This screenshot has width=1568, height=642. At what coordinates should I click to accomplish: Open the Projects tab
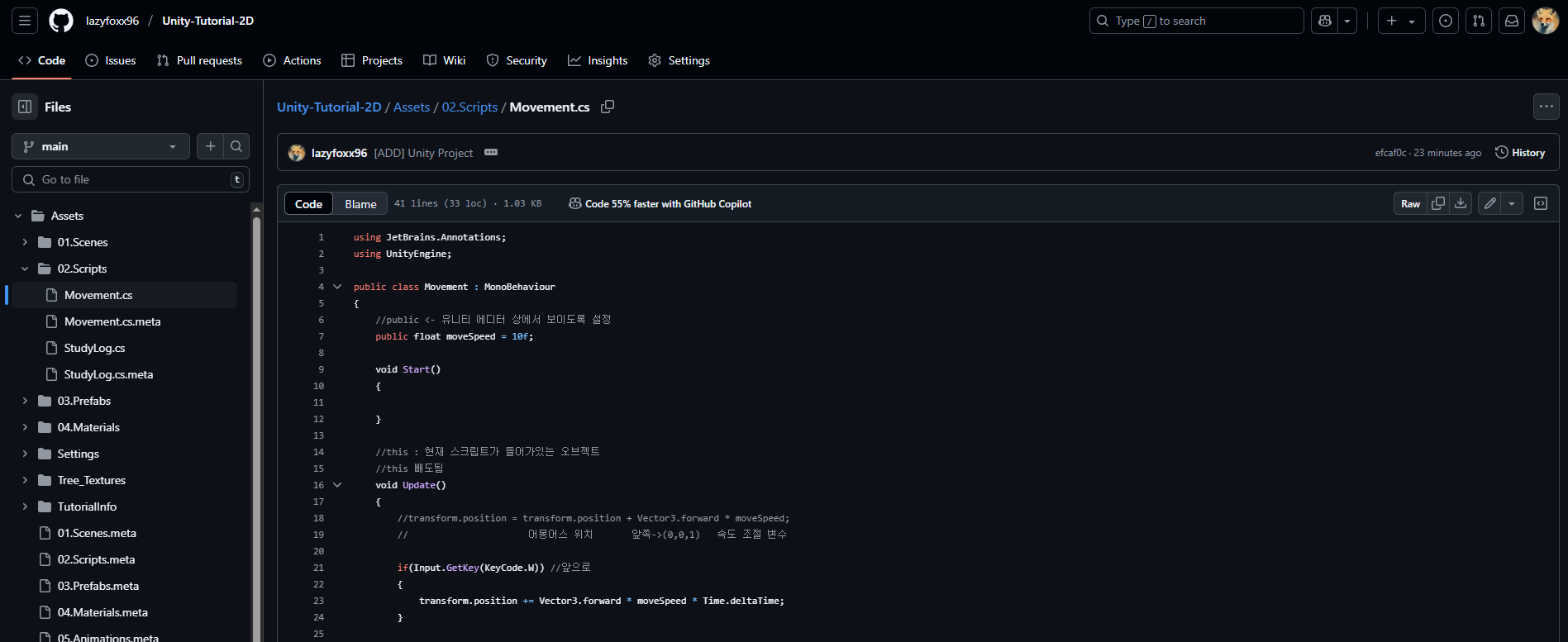point(372,60)
